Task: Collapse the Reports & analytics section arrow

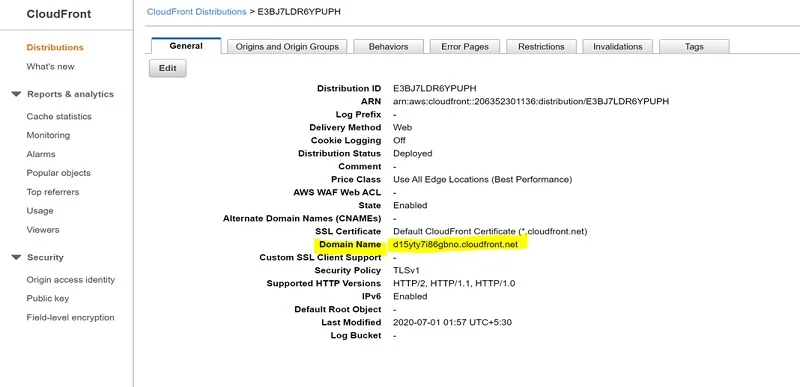Action: 16,94
